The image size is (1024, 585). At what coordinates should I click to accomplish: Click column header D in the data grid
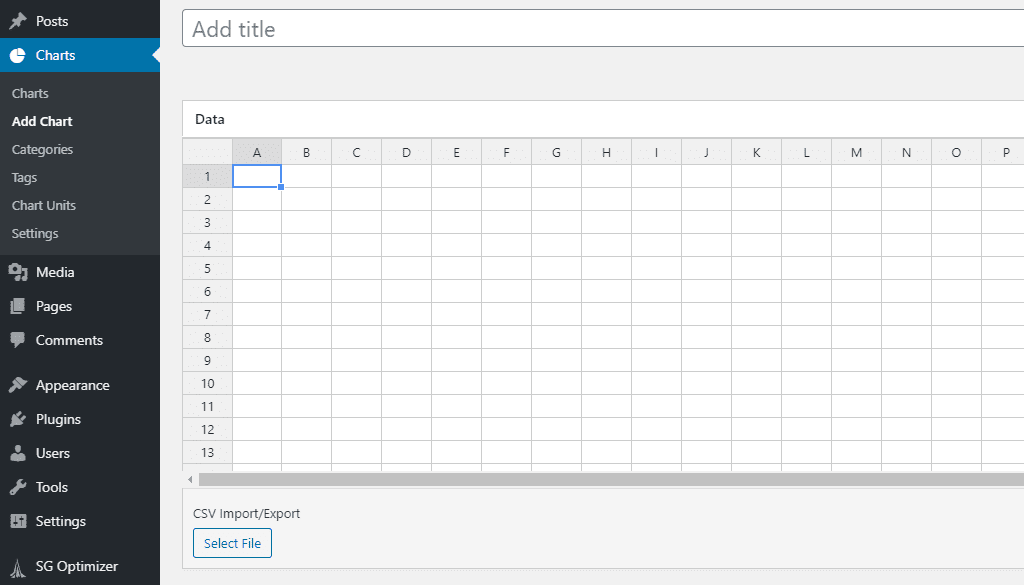coord(406,152)
